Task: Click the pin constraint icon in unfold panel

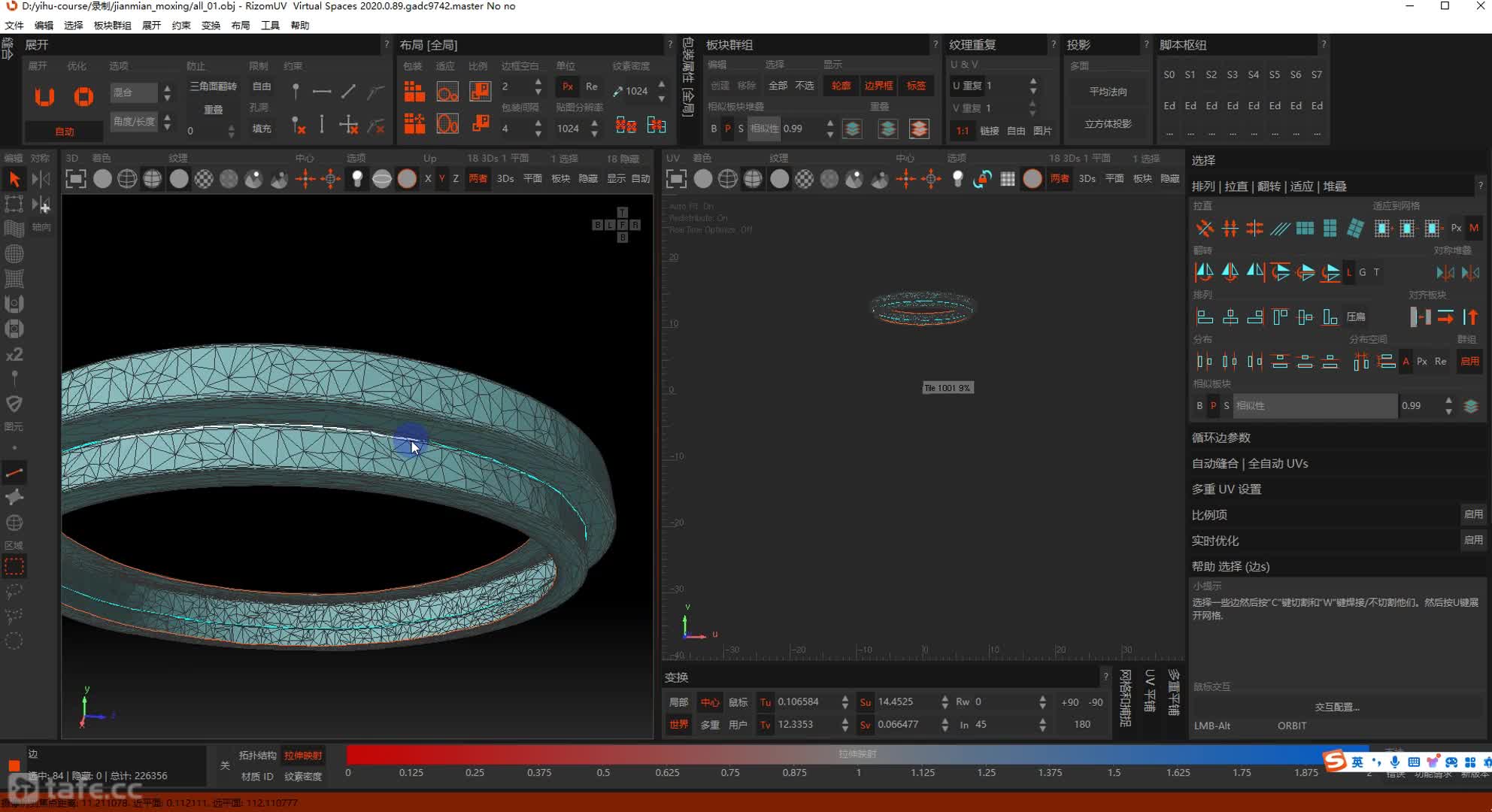Action: (x=296, y=91)
